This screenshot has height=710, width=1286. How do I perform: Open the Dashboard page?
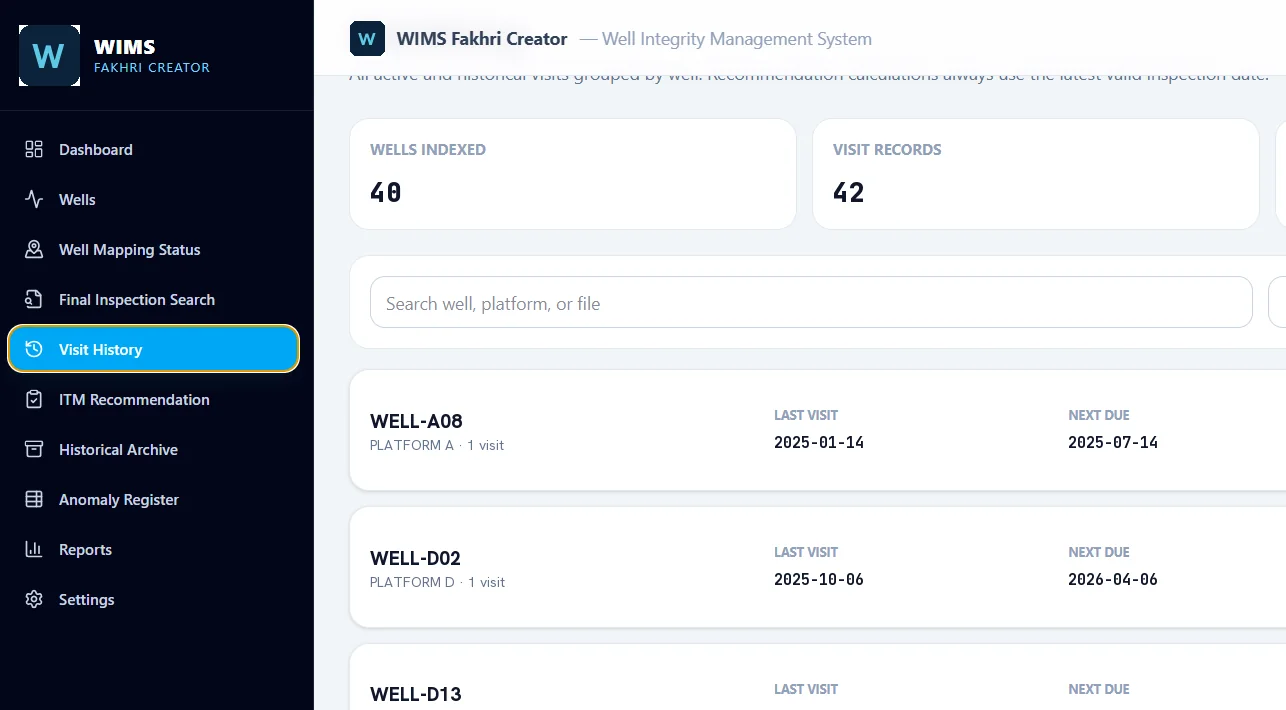pyautogui.click(x=153, y=149)
